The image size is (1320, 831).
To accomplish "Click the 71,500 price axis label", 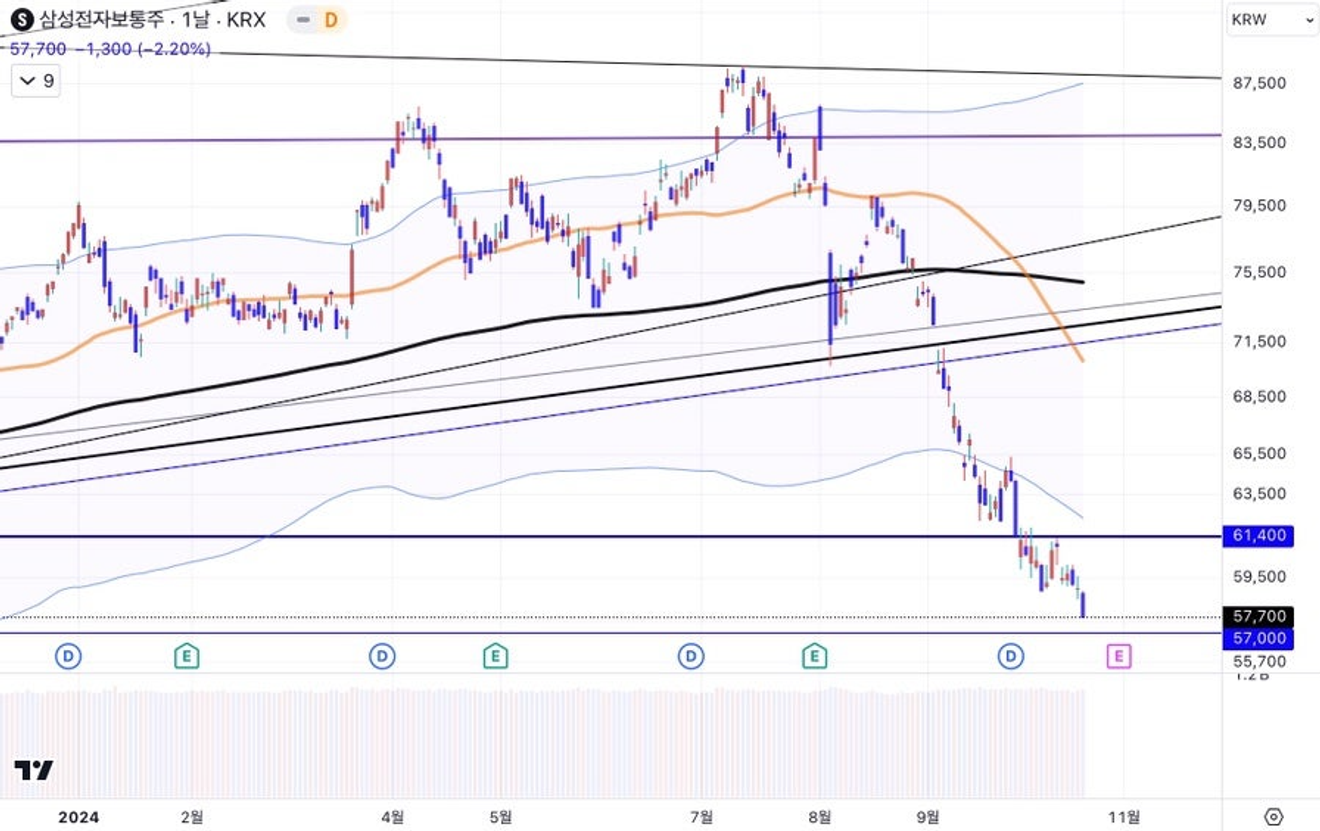I will (x=1260, y=341).
